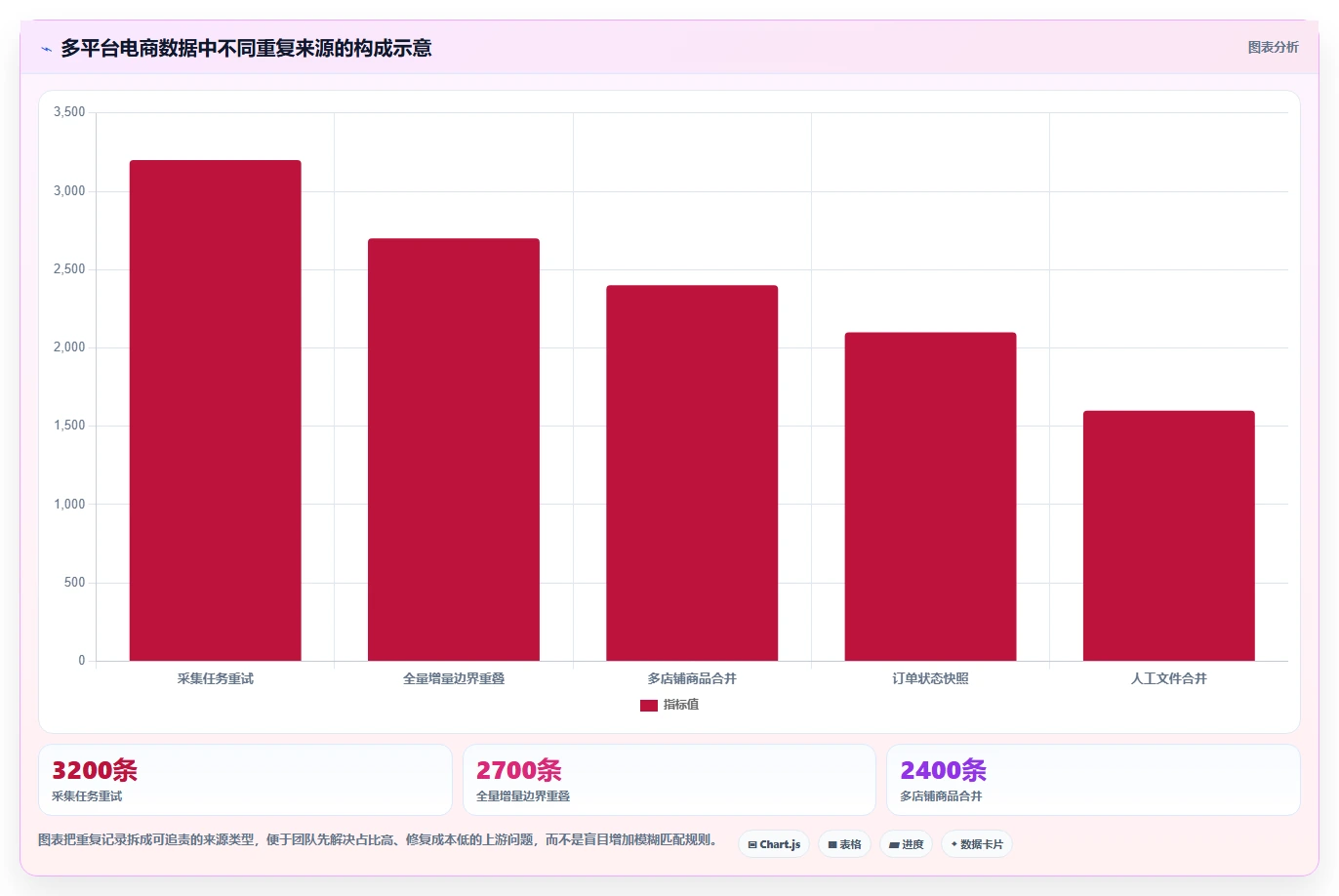
Task: Click the 500 y-axis tick label
Action: pyautogui.click(x=74, y=583)
